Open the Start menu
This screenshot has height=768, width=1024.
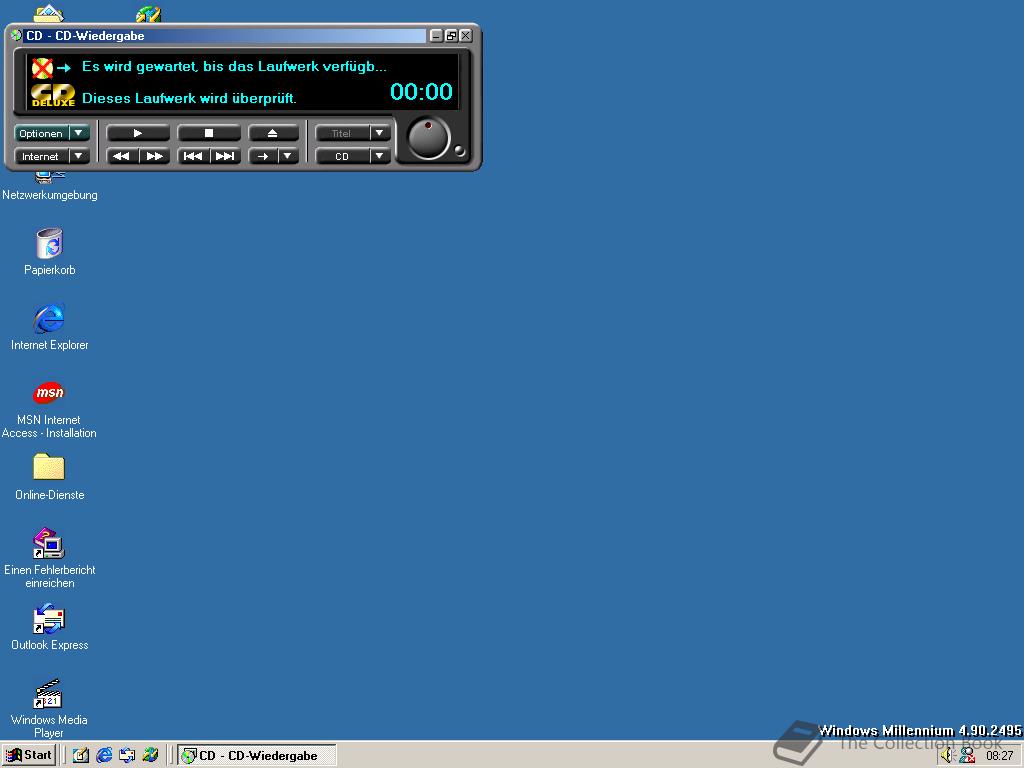[x=29, y=756]
